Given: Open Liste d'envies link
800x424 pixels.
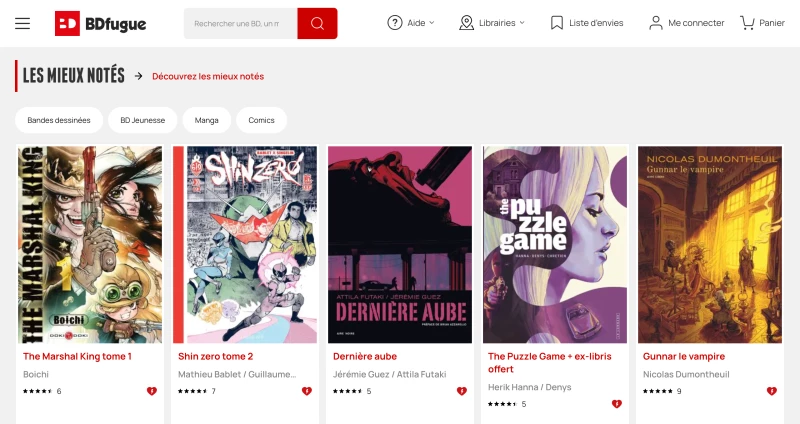Looking at the screenshot, I should click(x=596, y=23).
